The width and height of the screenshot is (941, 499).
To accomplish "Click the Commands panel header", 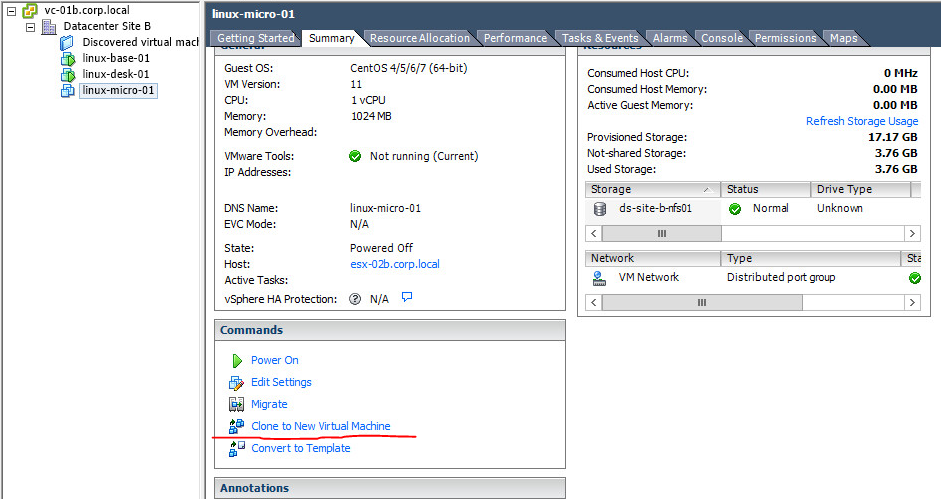I will (x=389, y=330).
